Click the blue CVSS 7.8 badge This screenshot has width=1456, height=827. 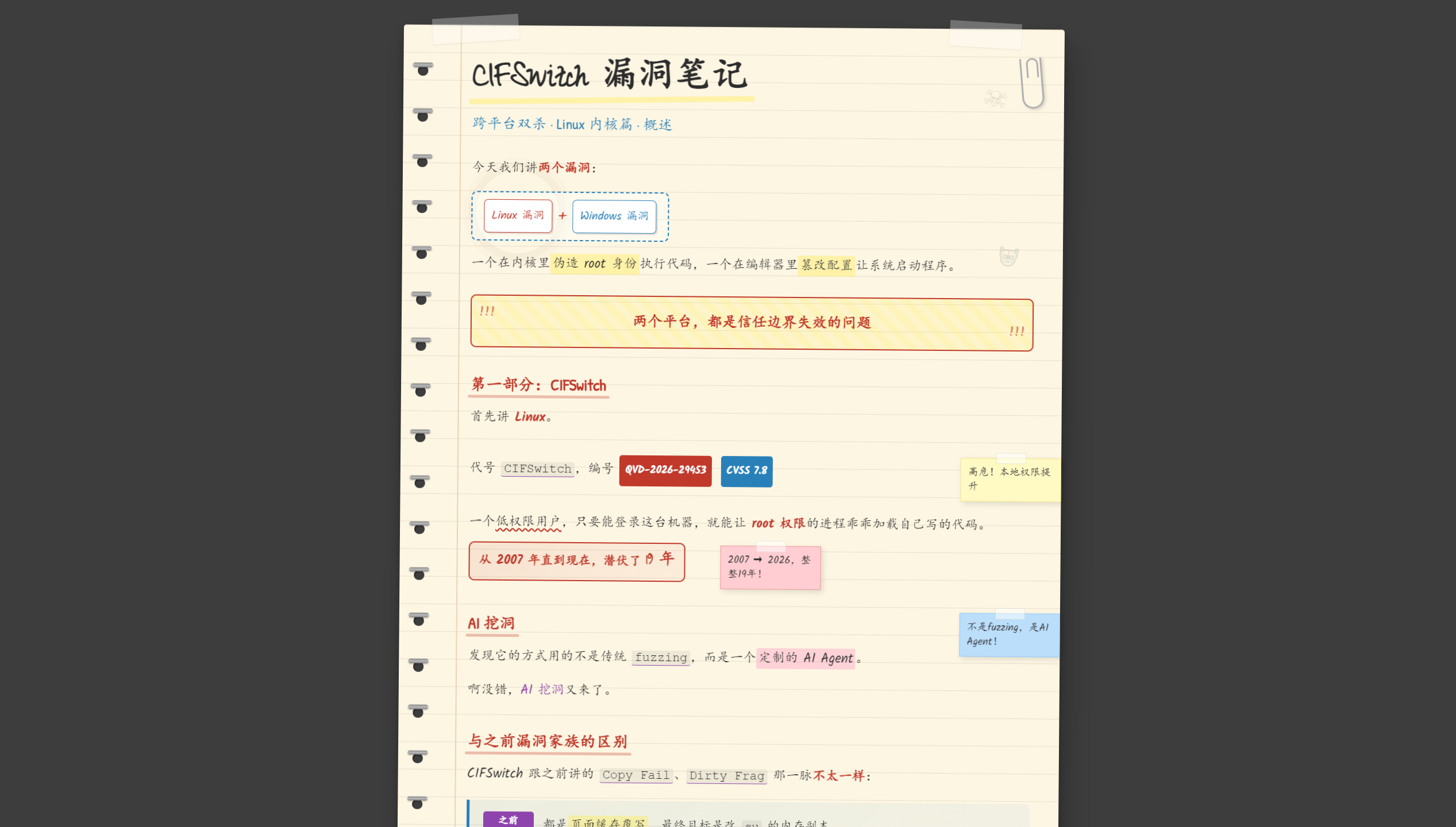pos(746,471)
